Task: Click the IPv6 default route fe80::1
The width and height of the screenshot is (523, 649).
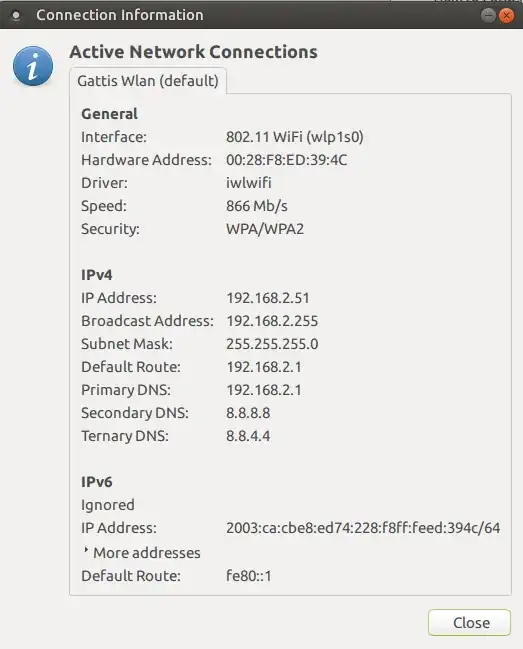Action: (x=249, y=576)
